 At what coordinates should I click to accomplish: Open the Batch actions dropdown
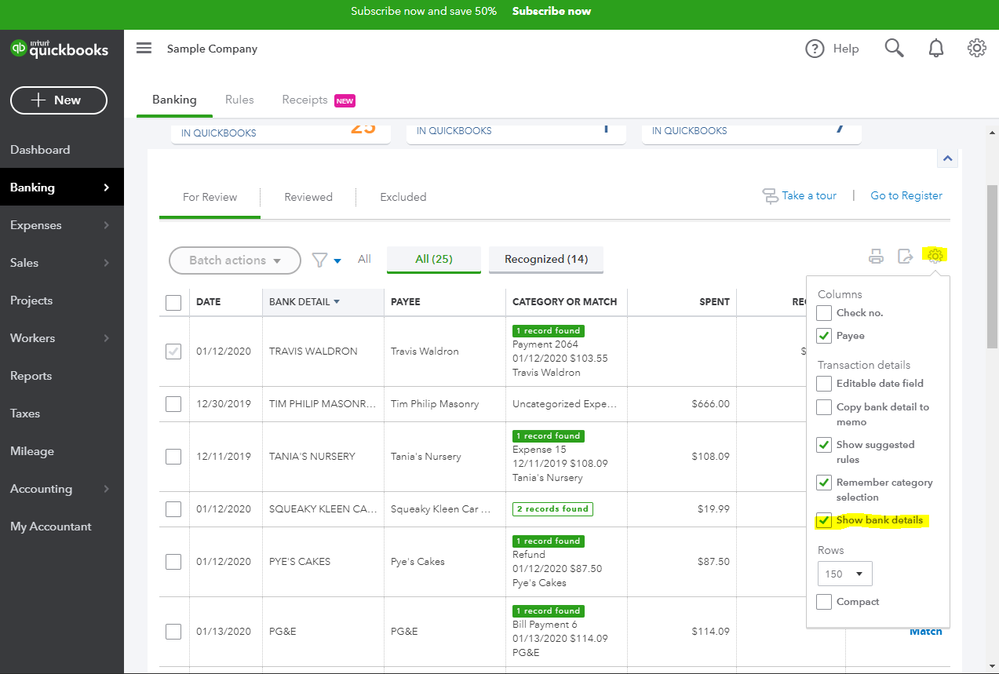[234, 261]
